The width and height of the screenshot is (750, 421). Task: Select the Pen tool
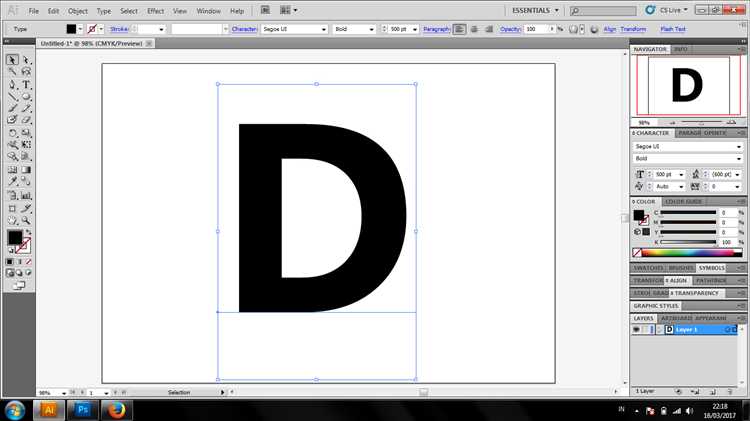12,85
